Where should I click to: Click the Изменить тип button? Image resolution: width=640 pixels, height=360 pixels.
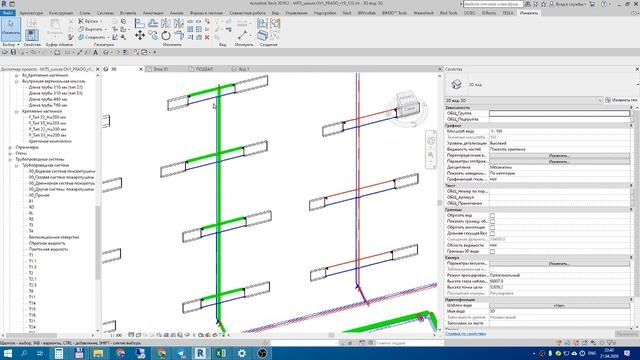tap(621, 100)
